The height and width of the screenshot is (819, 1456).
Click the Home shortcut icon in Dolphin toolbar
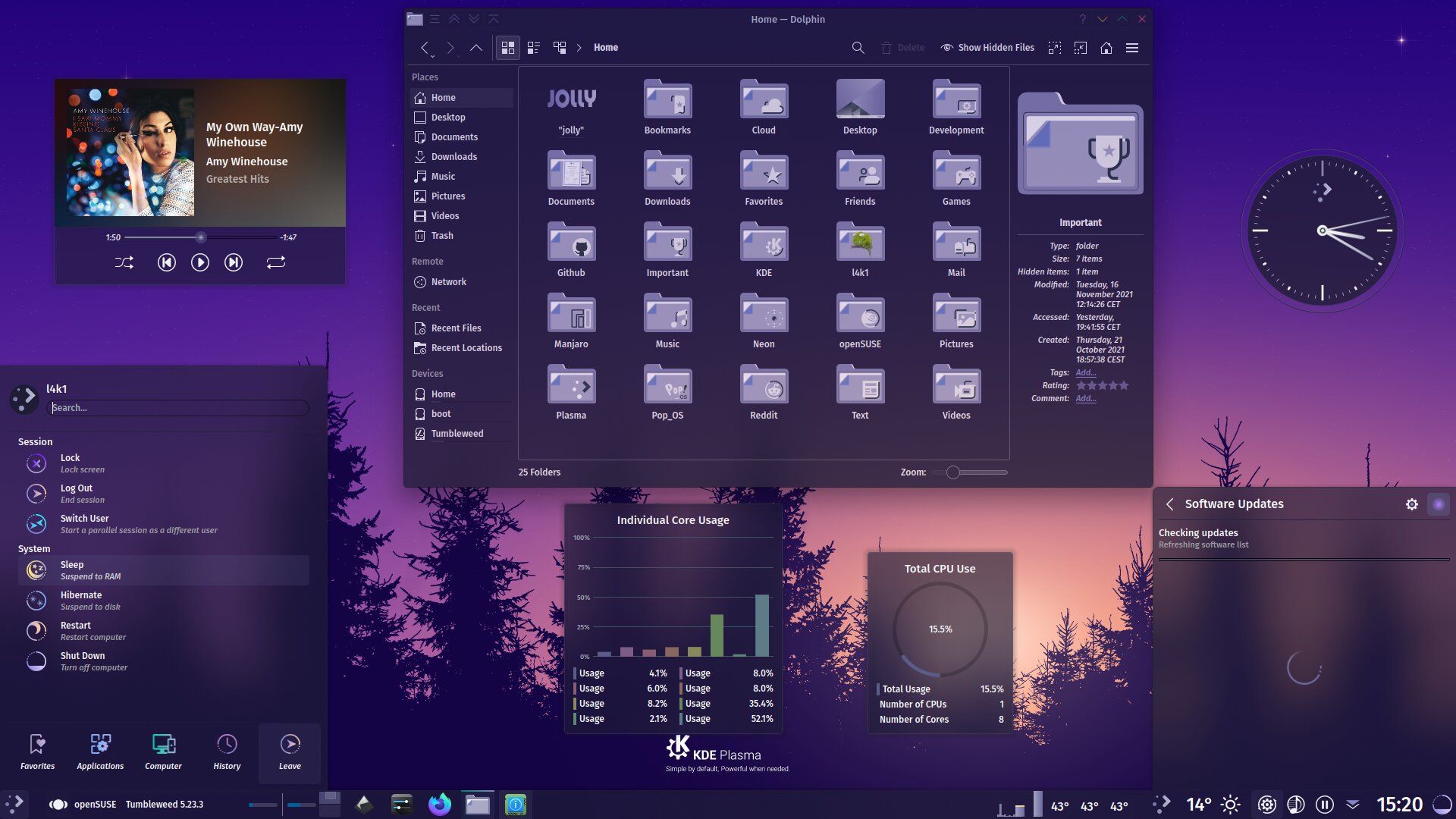pos(1106,48)
